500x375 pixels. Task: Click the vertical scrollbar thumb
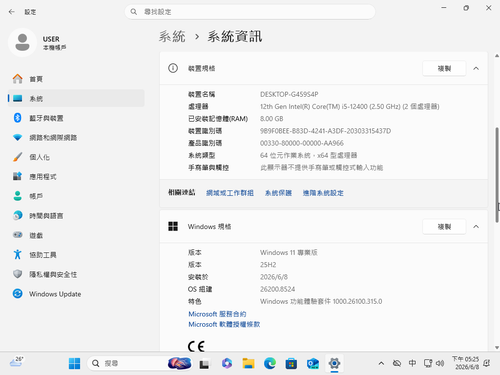(497, 175)
